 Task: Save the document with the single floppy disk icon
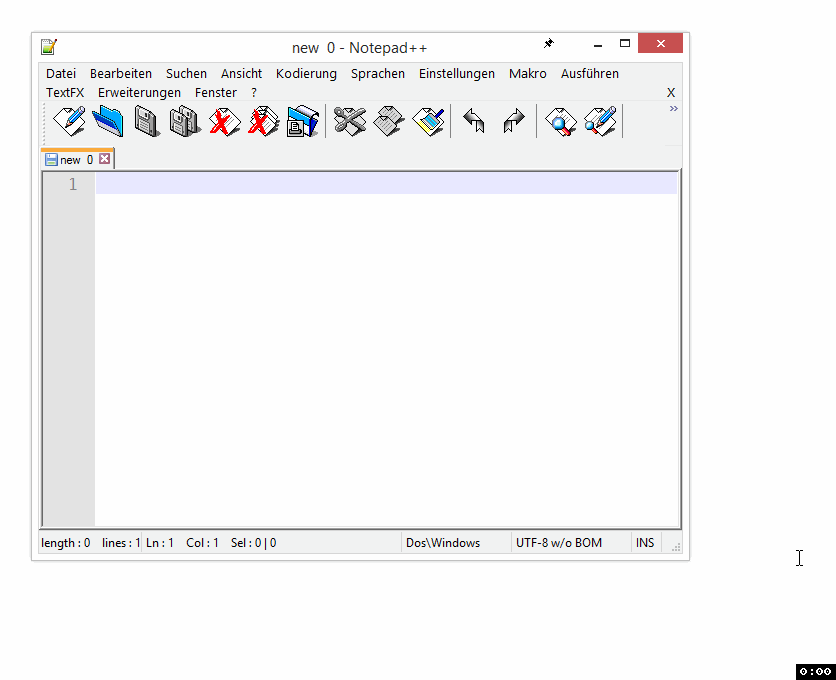click(146, 122)
